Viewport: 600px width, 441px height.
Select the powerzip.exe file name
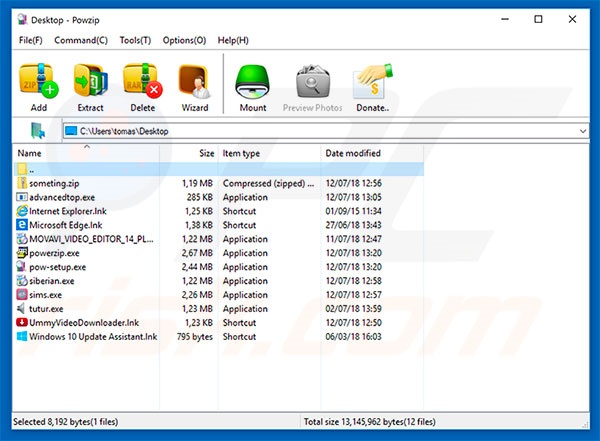click(54, 253)
